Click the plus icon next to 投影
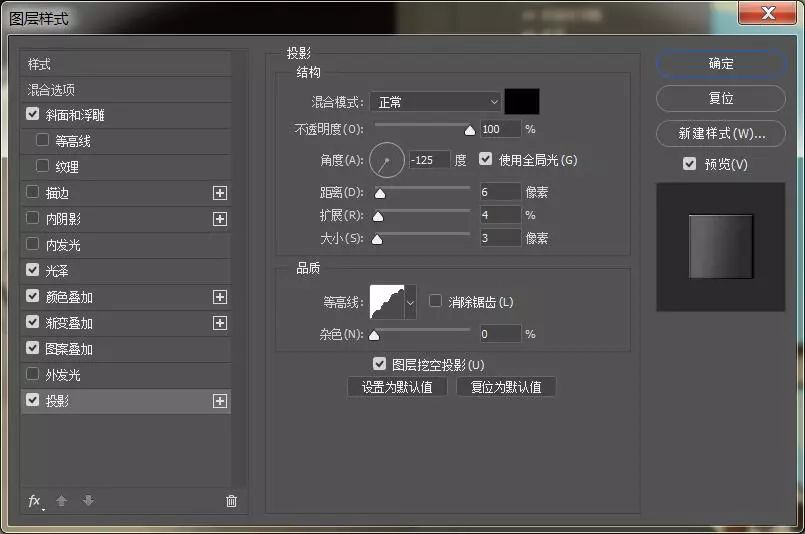The width and height of the screenshot is (805, 534). pyautogui.click(x=220, y=401)
